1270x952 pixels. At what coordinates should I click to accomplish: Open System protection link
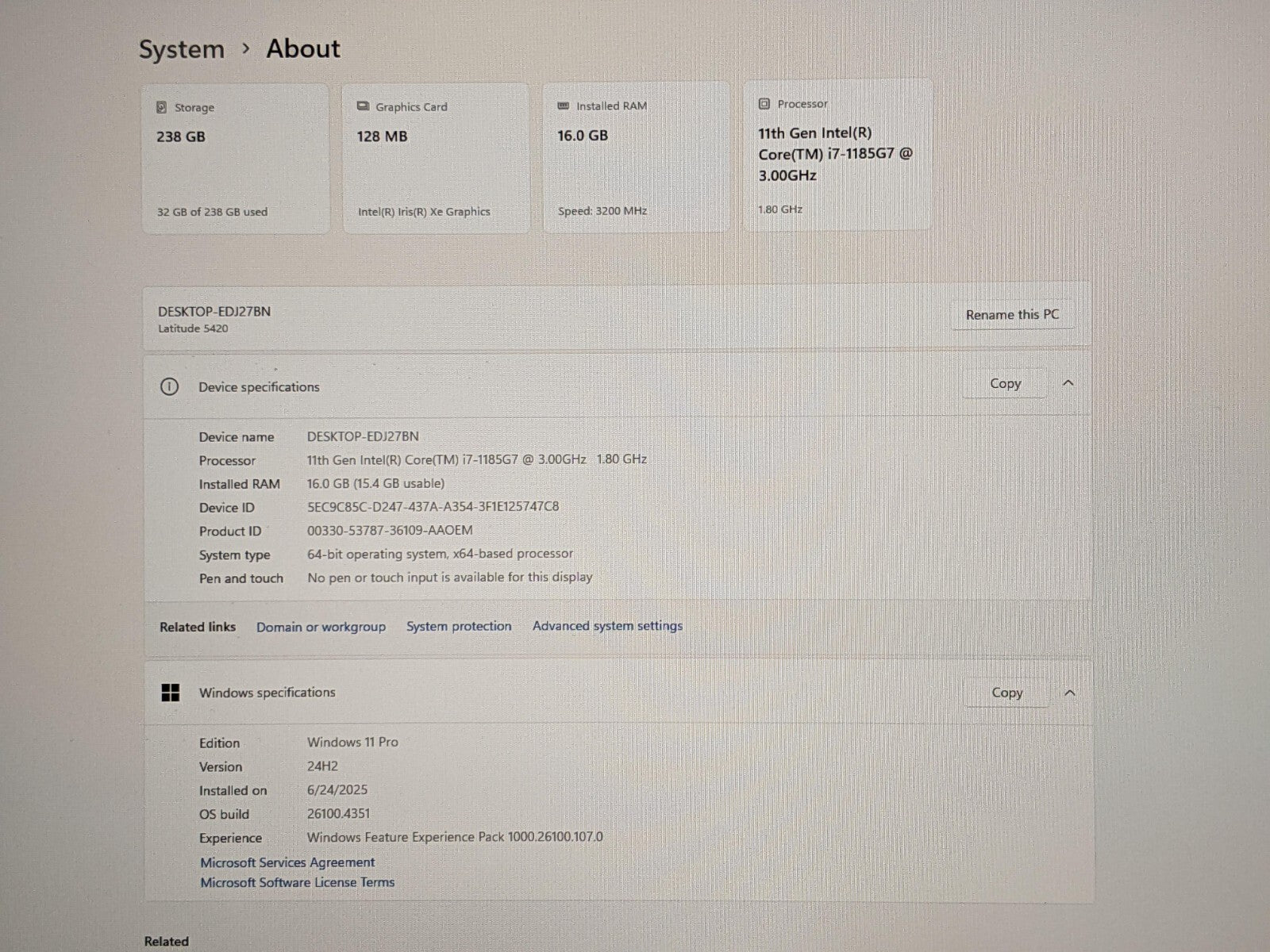click(459, 626)
